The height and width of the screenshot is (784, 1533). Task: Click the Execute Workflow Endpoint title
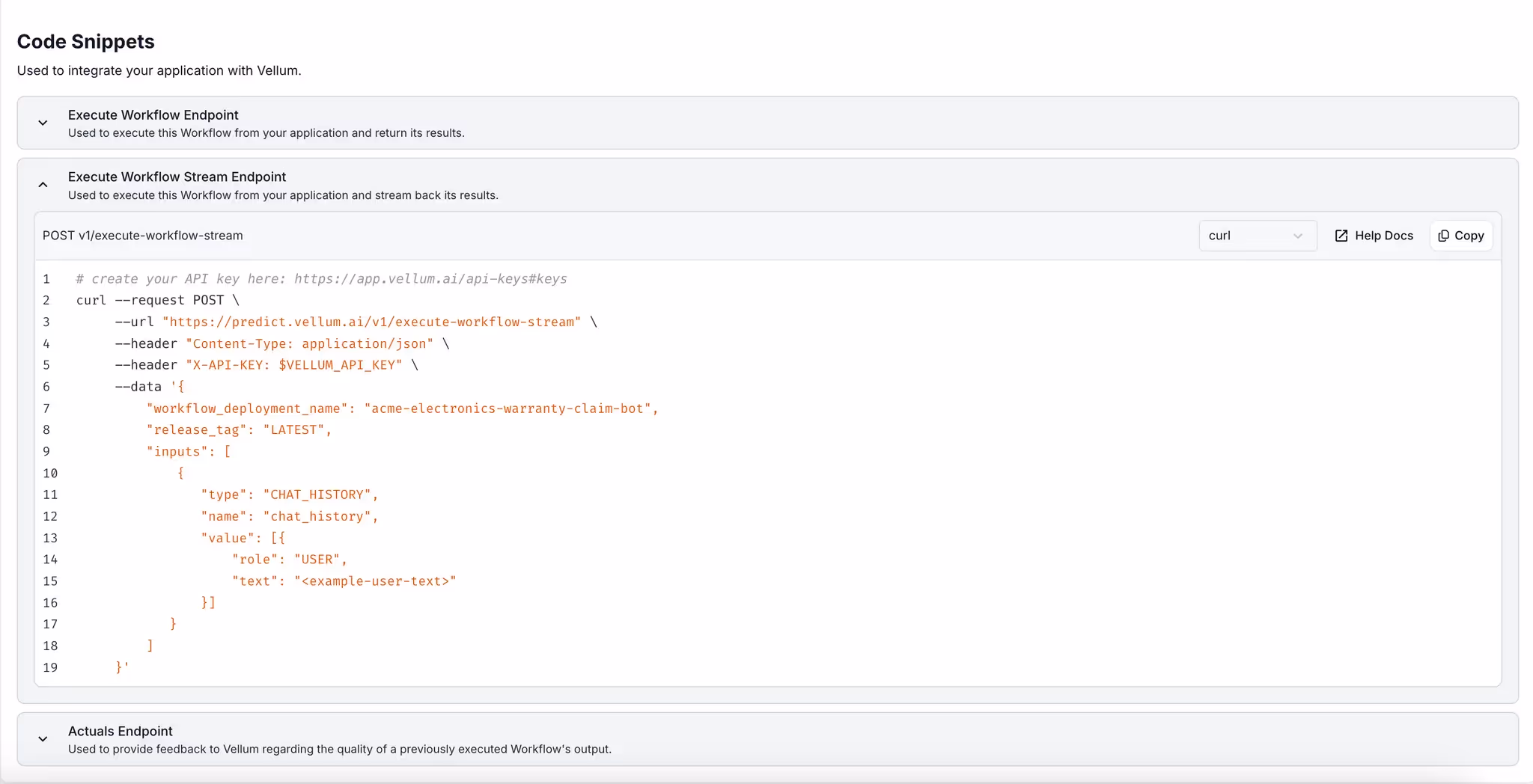(153, 114)
